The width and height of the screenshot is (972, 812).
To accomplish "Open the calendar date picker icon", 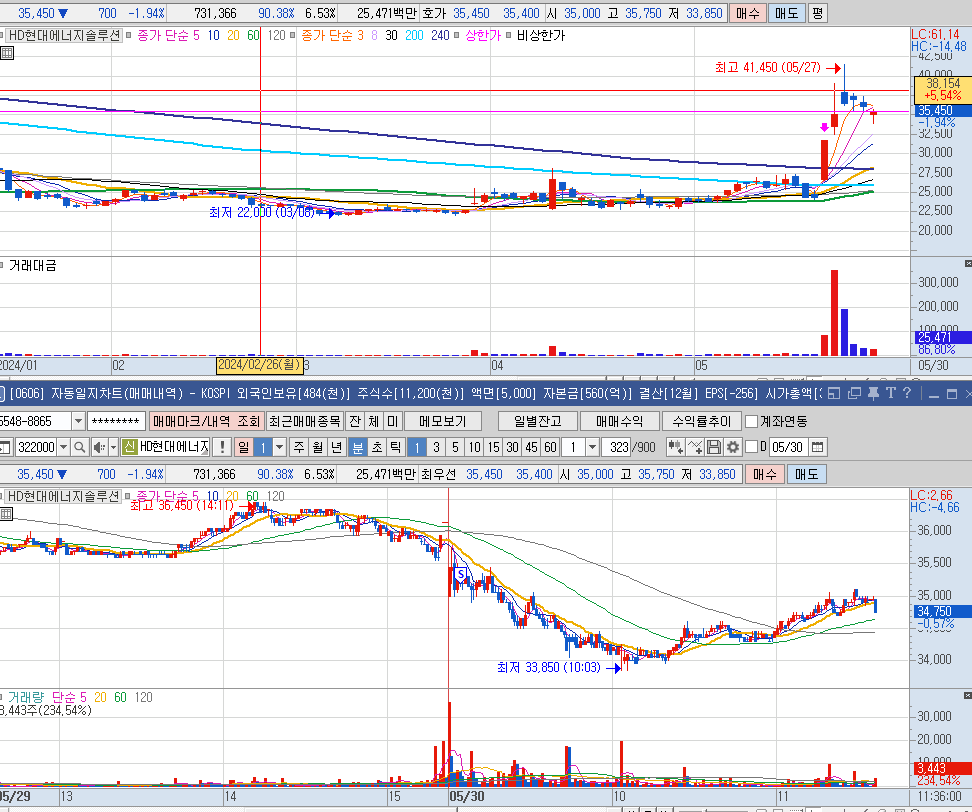I will click(818, 447).
